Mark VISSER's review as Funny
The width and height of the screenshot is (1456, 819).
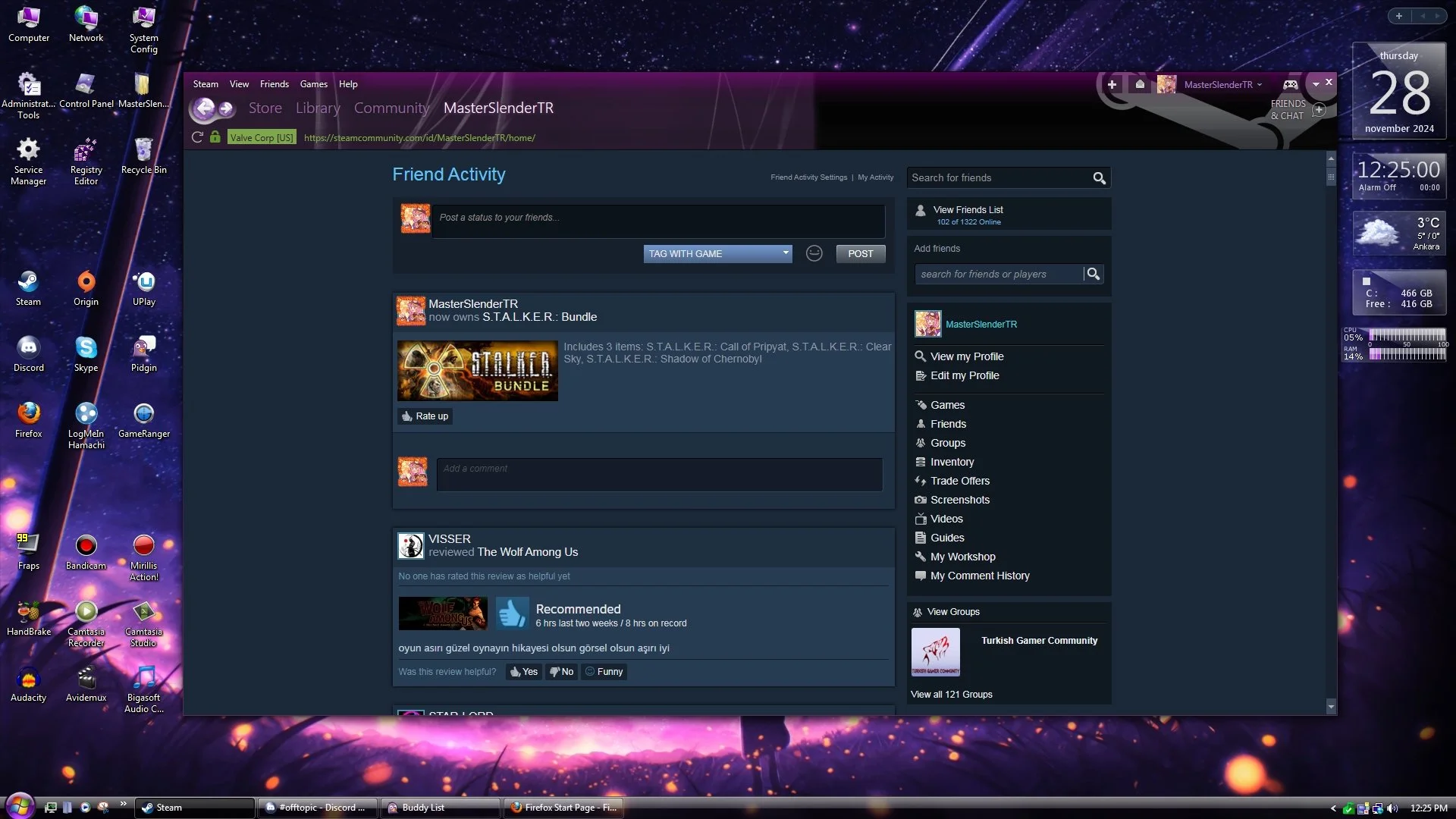[x=604, y=672]
